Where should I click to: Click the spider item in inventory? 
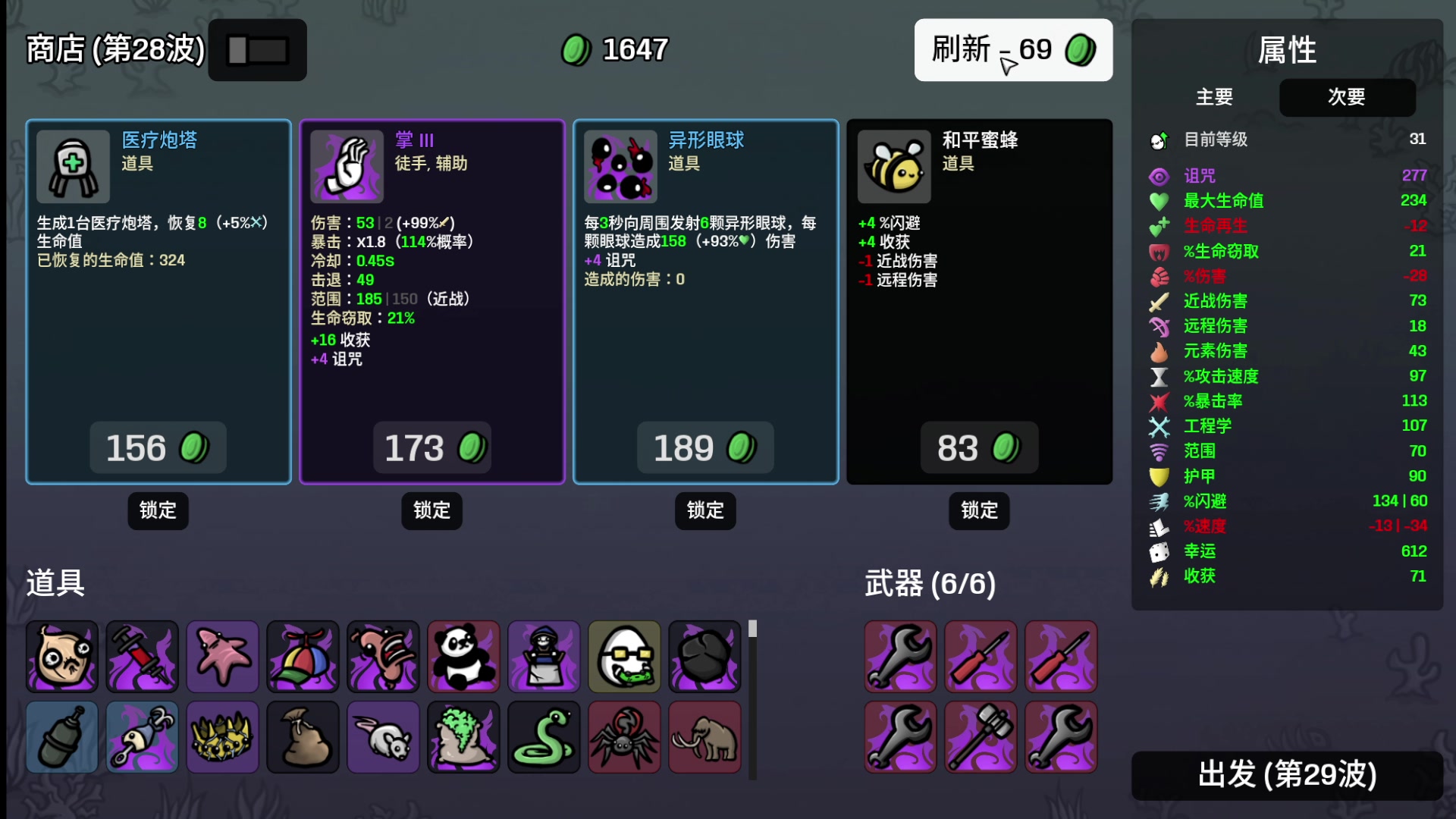click(x=624, y=737)
